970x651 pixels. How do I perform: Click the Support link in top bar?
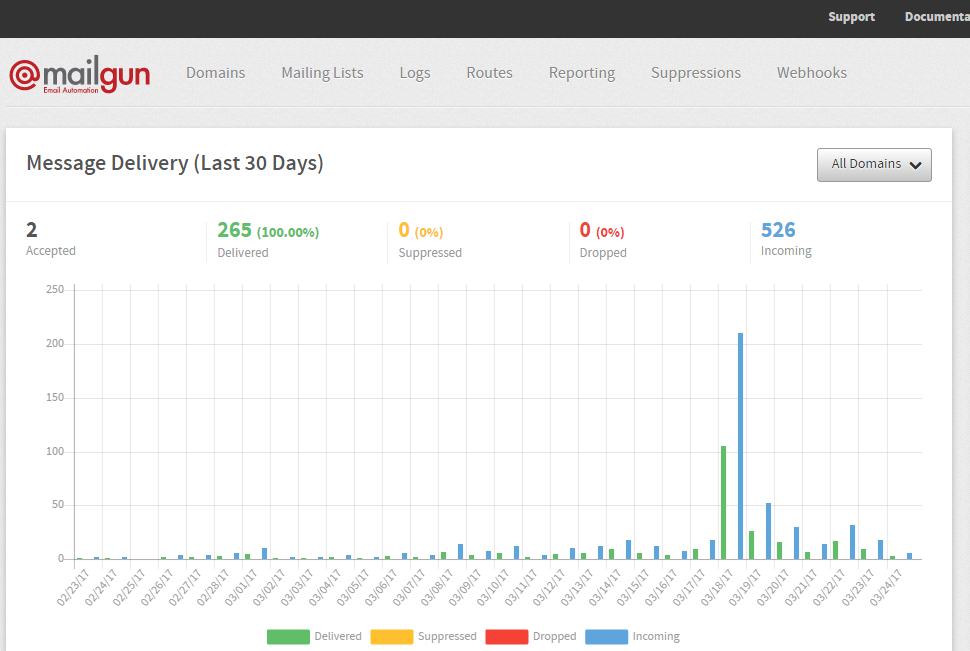pos(851,17)
